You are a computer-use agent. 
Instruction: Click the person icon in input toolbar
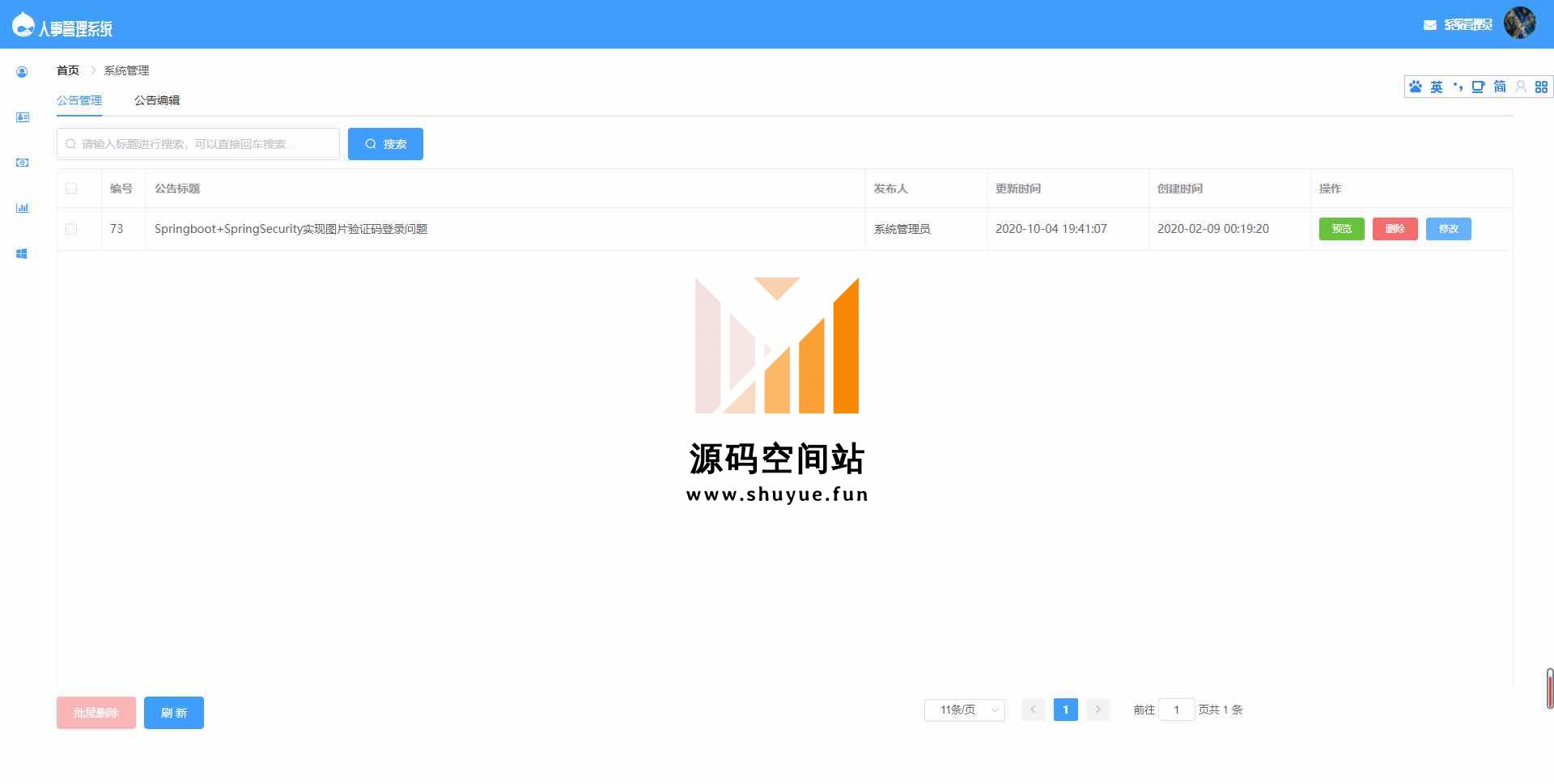tap(1521, 87)
